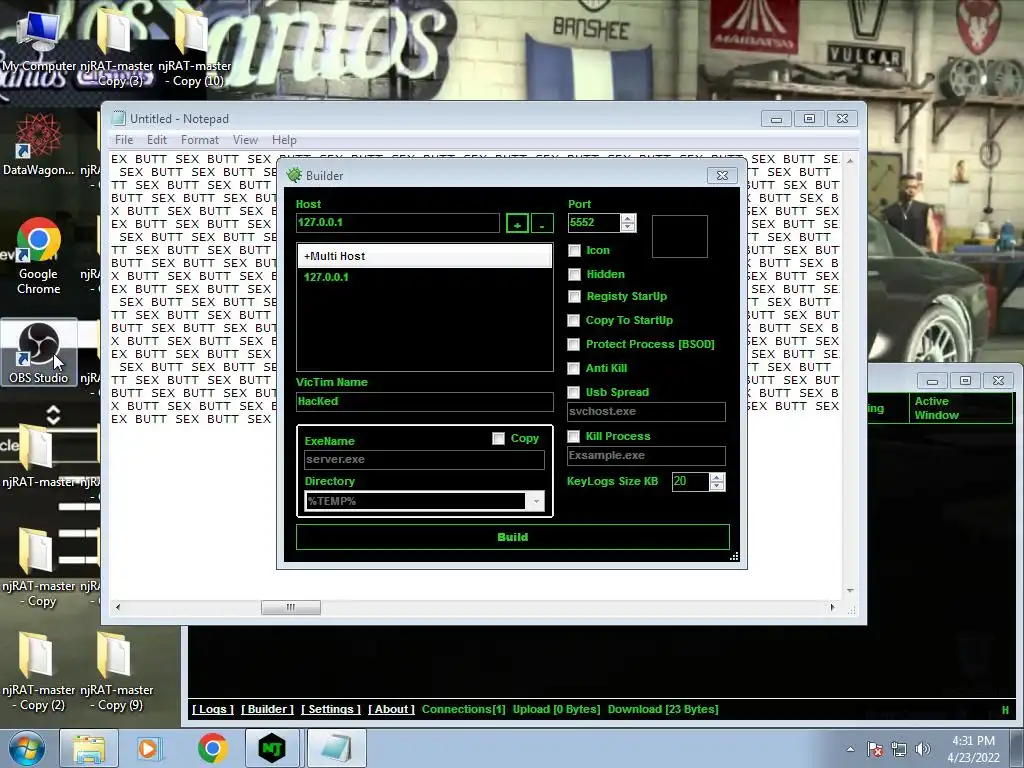1024x768 pixels.
Task: Open Notepad Help menu
Action: (x=284, y=140)
